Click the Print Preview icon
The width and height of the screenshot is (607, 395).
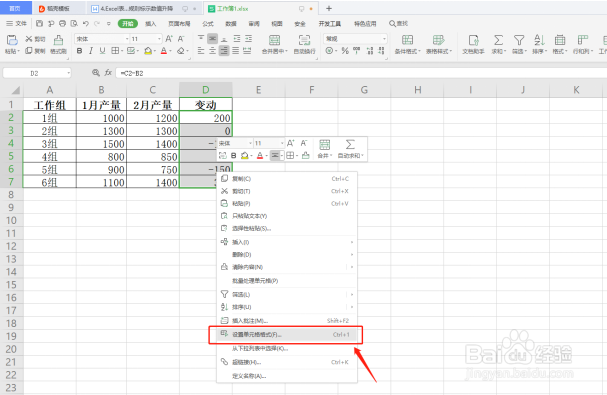[74, 24]
